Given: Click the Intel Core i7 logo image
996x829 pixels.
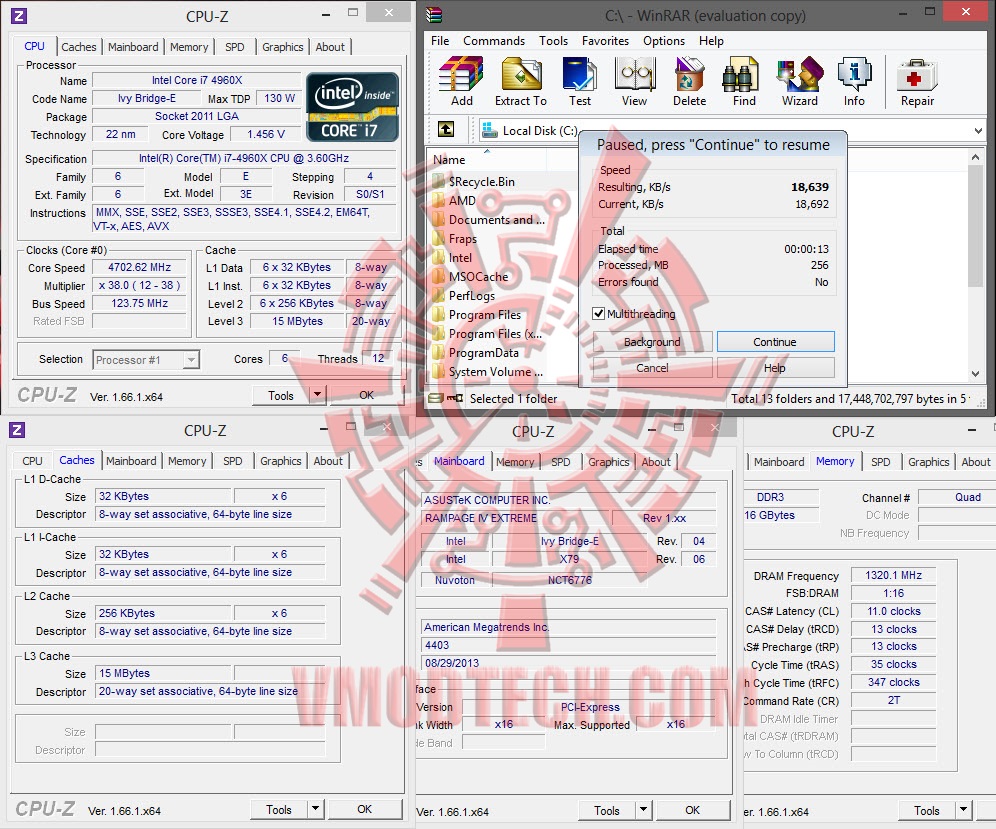Looking at the screenshot, I should pyautogui.click(x=352, y=107).
